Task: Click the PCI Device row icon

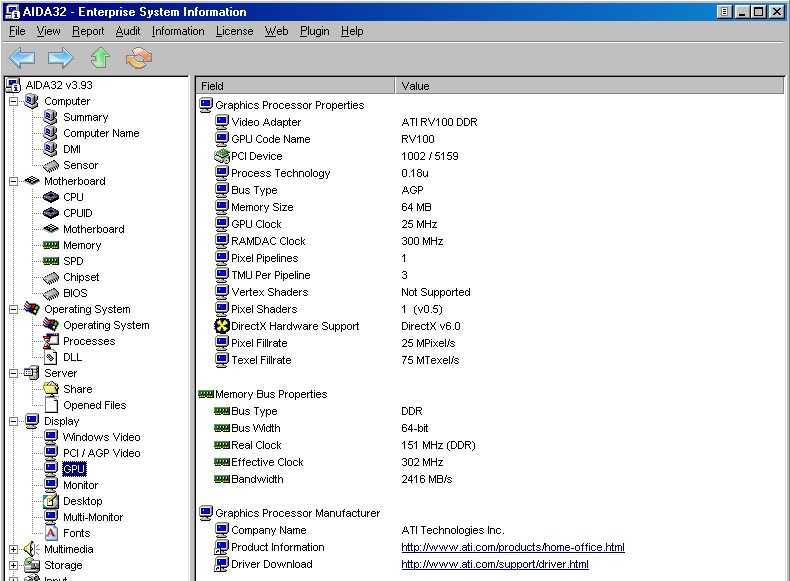Action: coord(222,156)
